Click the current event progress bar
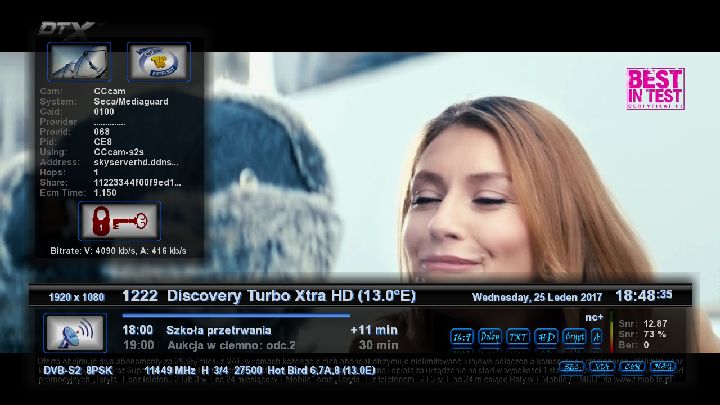 [x=236, y=315]
